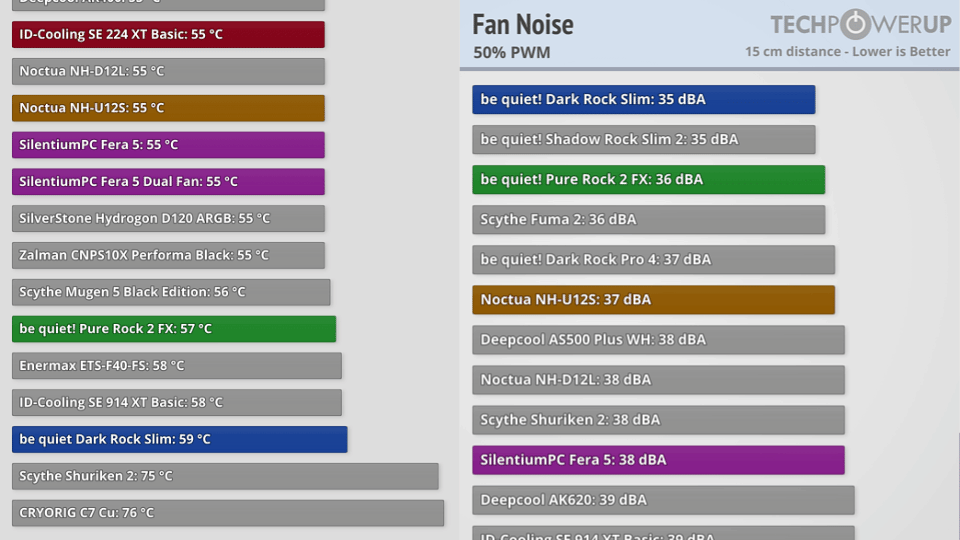The image size is (960, 540).
Task: Select the Noctua NH-U12S 55 °C bar
Action: [168, 108]
